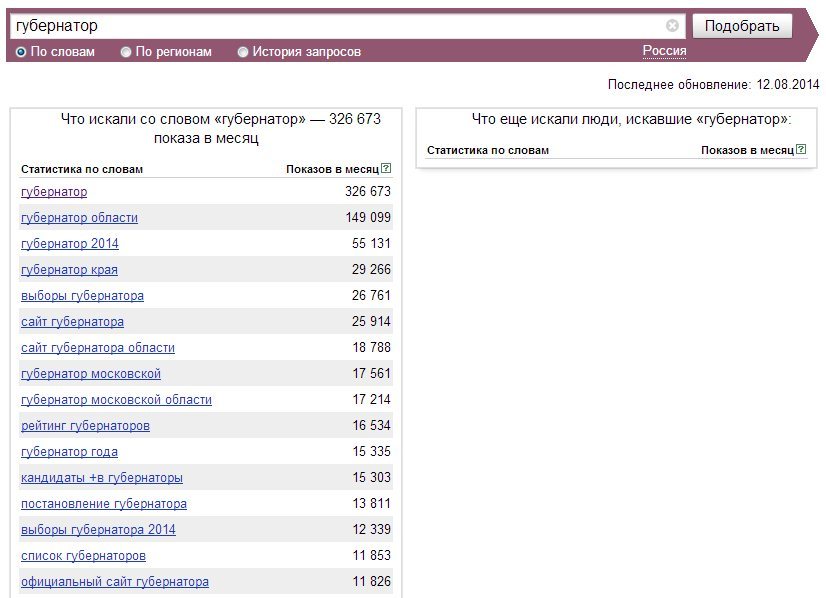The width and height of the screenshot is (826, 598).
Task: Open the официальный сайт губернатора link
Action: tap(115, 582)
